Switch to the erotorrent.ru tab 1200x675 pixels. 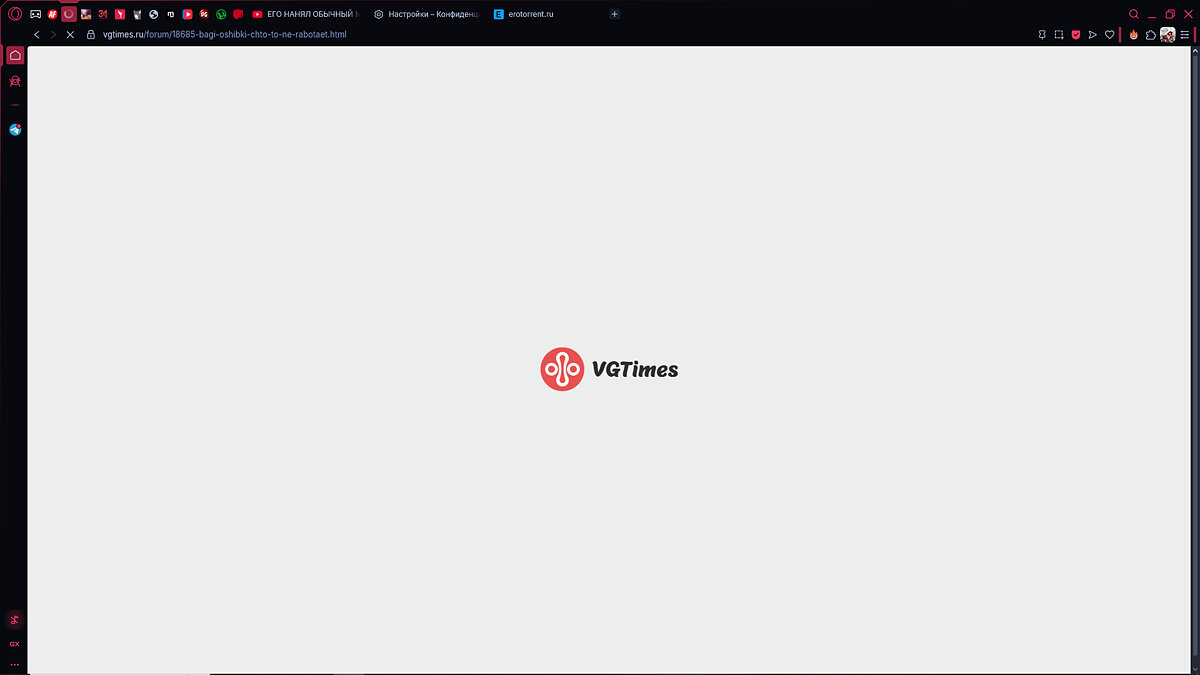click(525, 14)
